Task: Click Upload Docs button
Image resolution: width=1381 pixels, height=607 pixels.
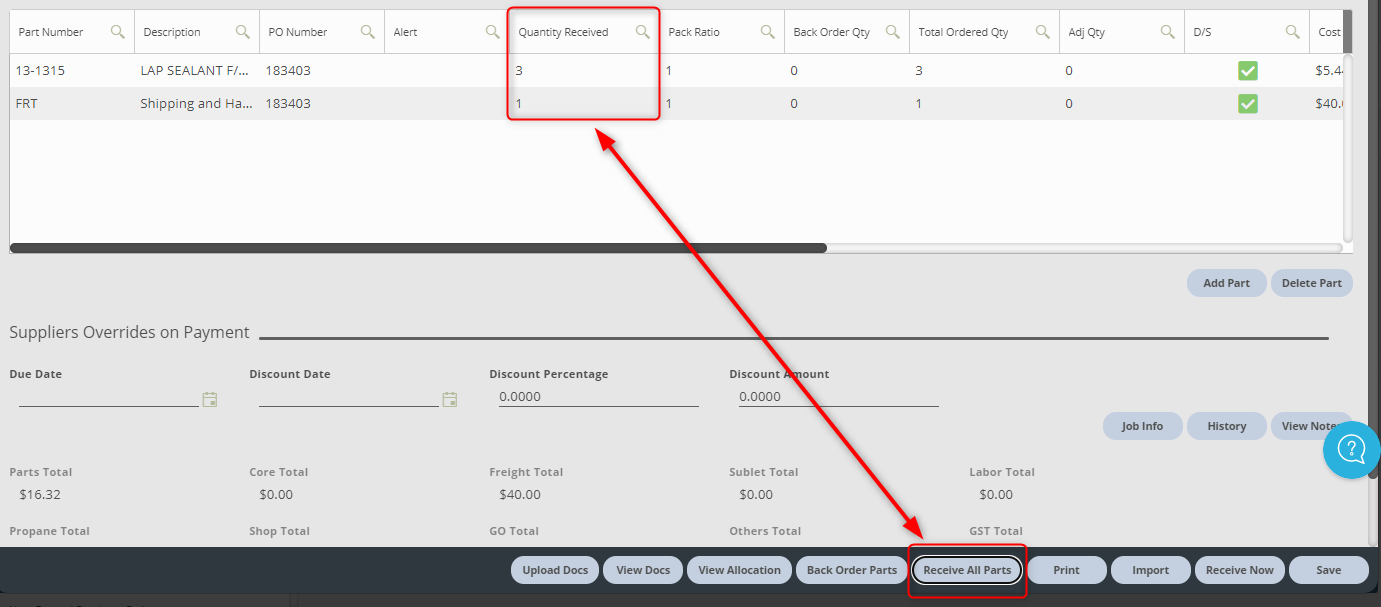Action: (555, 570)
